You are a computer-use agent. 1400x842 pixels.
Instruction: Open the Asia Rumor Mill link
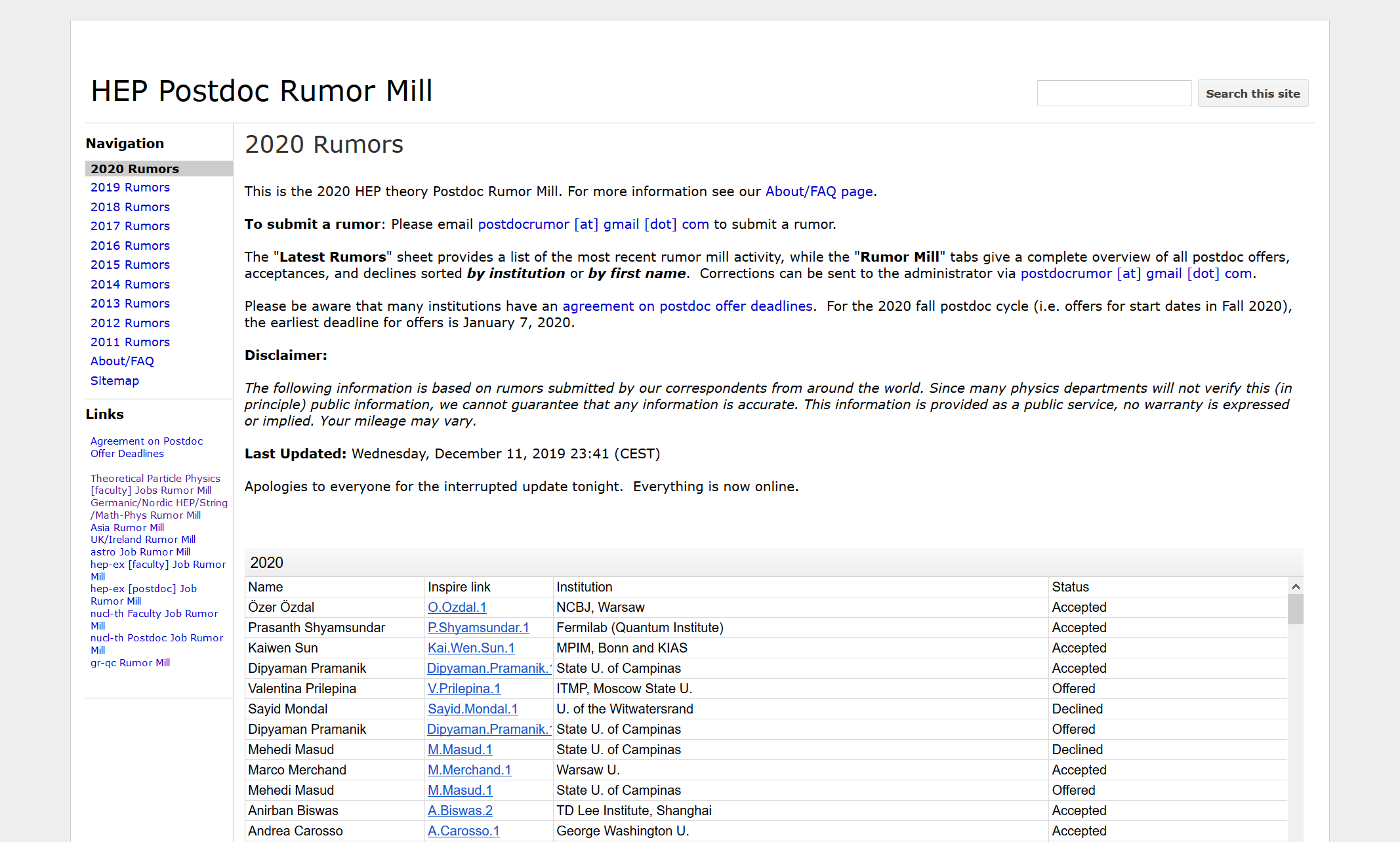click(127, 527)
